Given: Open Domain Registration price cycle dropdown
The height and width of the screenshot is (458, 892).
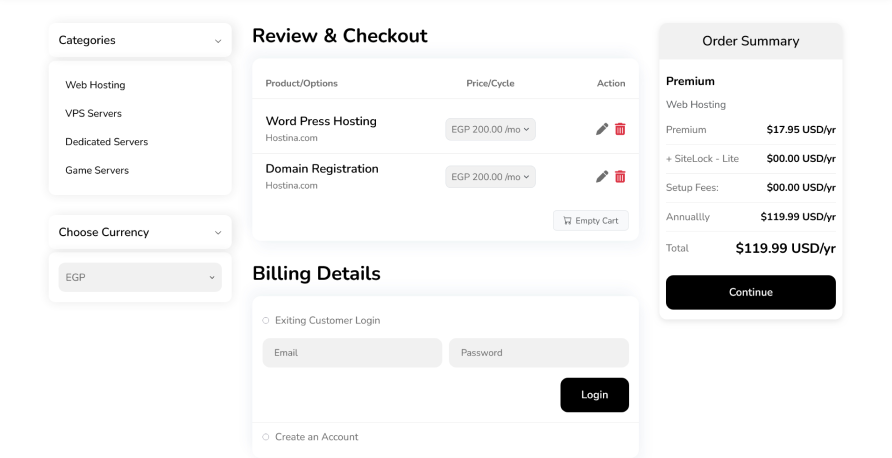Looking at the screenshot, I should pyautogui.click(x=490, y=177).
